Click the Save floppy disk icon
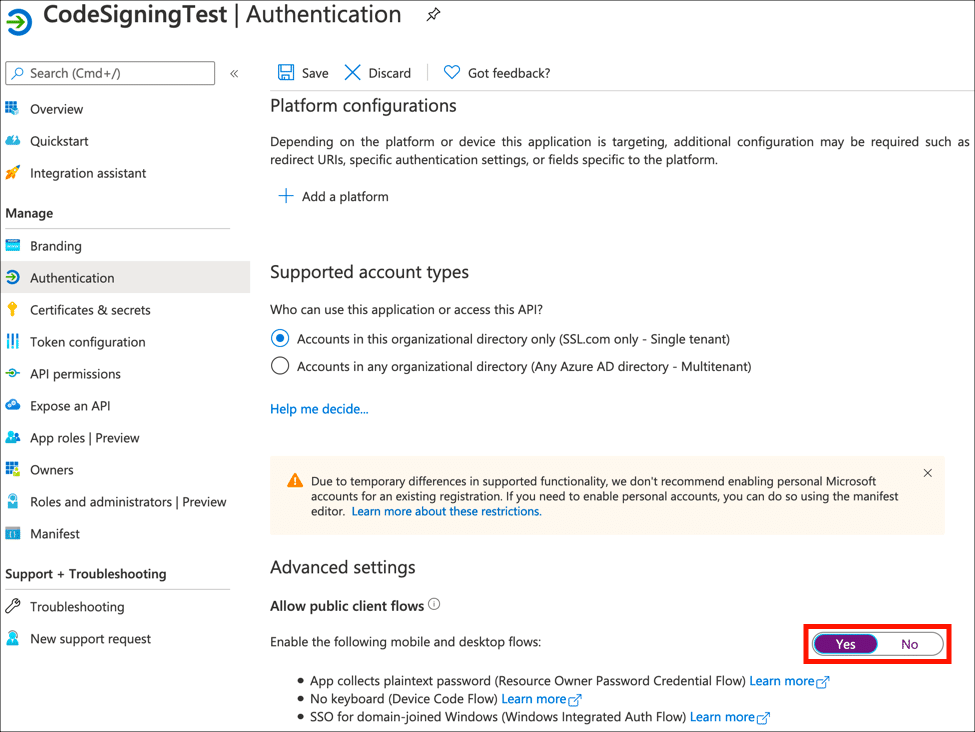 coord(286,72)
